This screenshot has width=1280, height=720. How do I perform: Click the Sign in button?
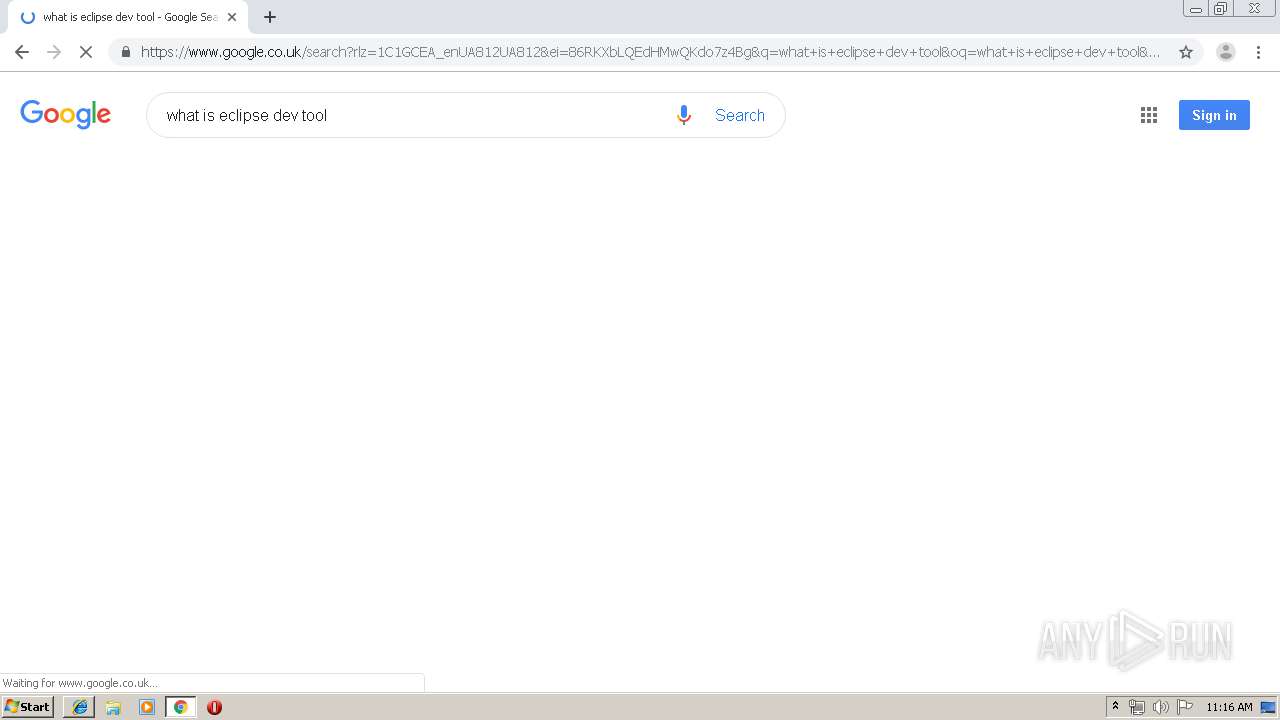(1214, 115)
